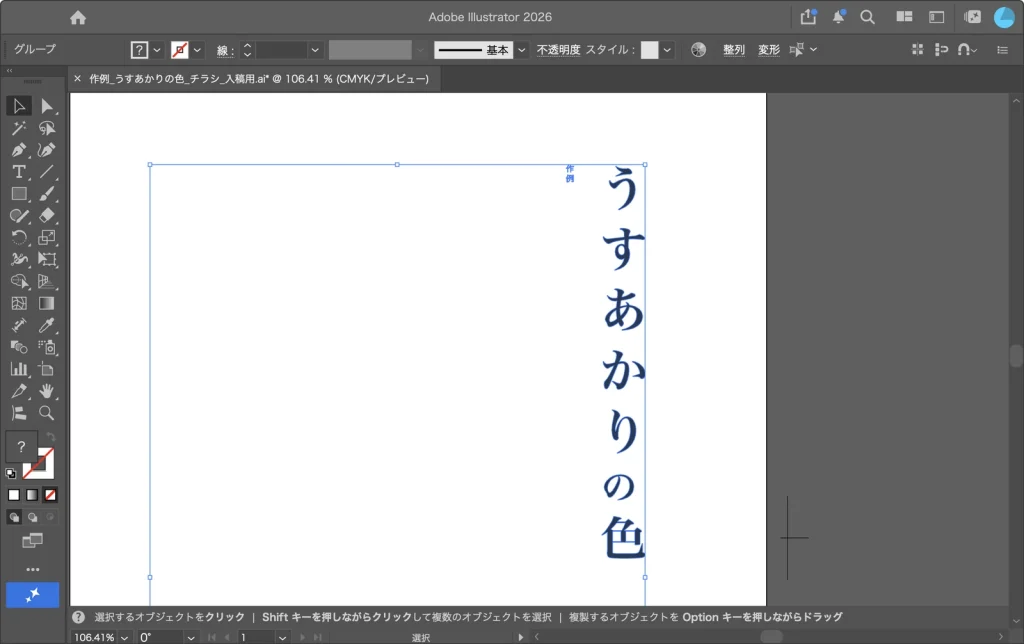The height and width of the screenshot is (644, 1024).
Task: Select the Rectangle tool
Action: tap(19, 194)
